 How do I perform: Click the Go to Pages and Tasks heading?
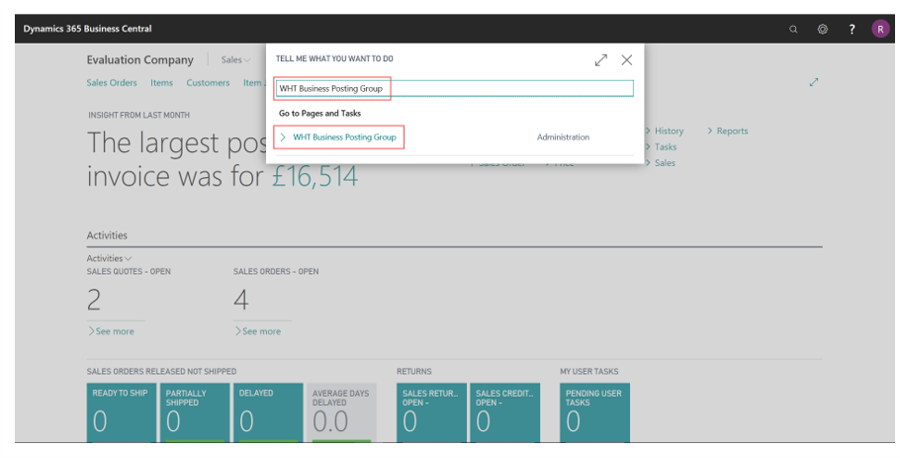320,114
